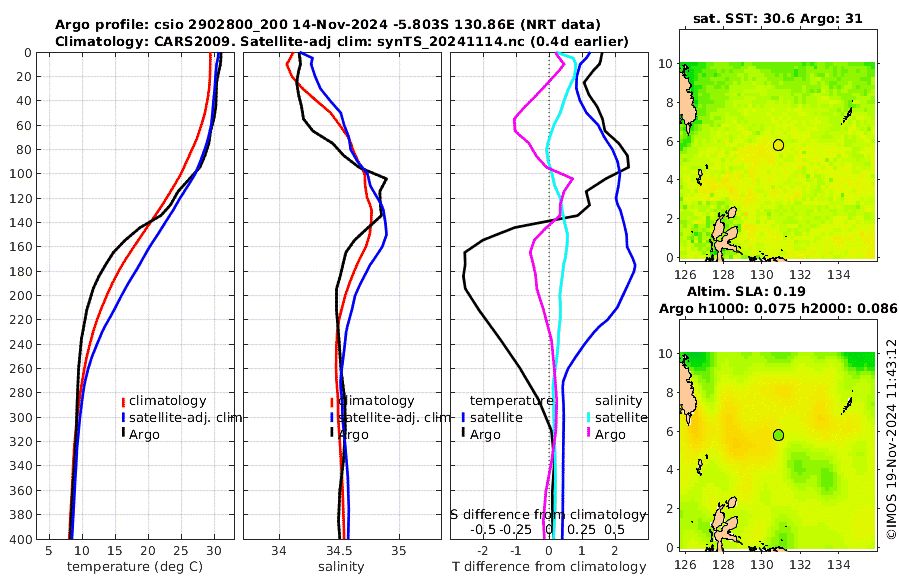The image size is (900, 580).
Task: Click the 'S difference from climatology' label
Action: pos(549,515)
